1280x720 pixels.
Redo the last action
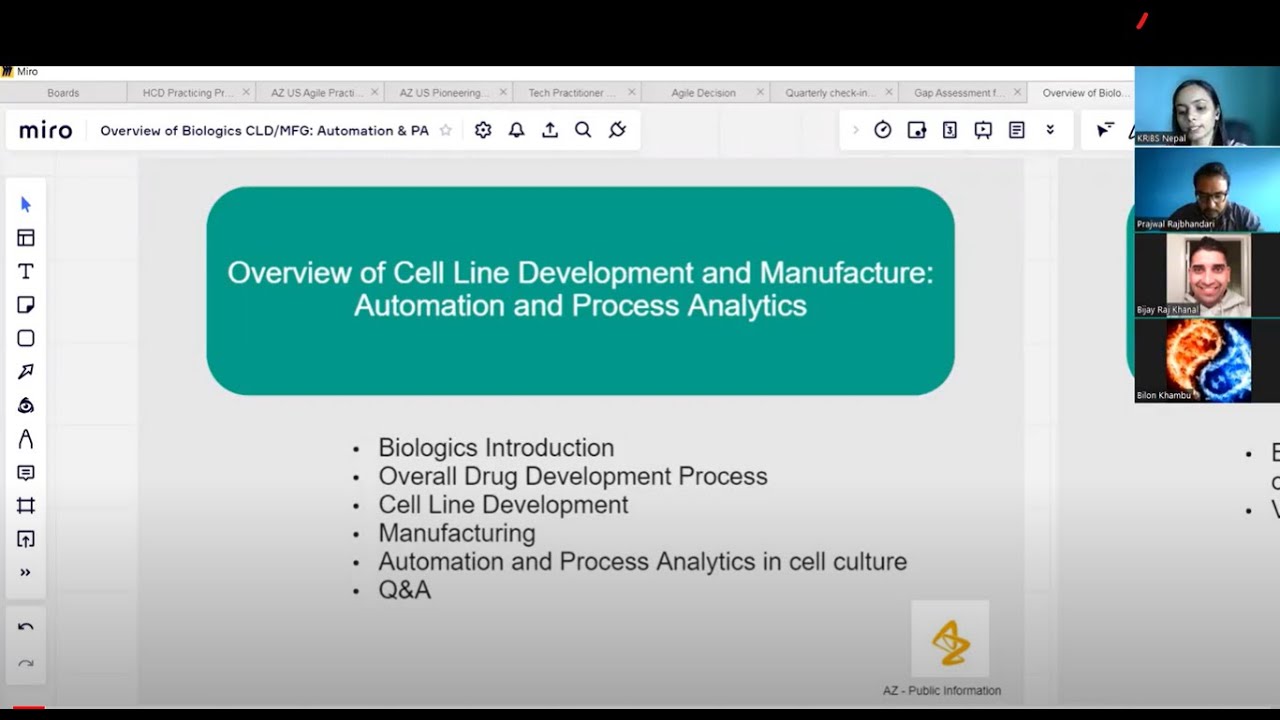click(26, 663)
